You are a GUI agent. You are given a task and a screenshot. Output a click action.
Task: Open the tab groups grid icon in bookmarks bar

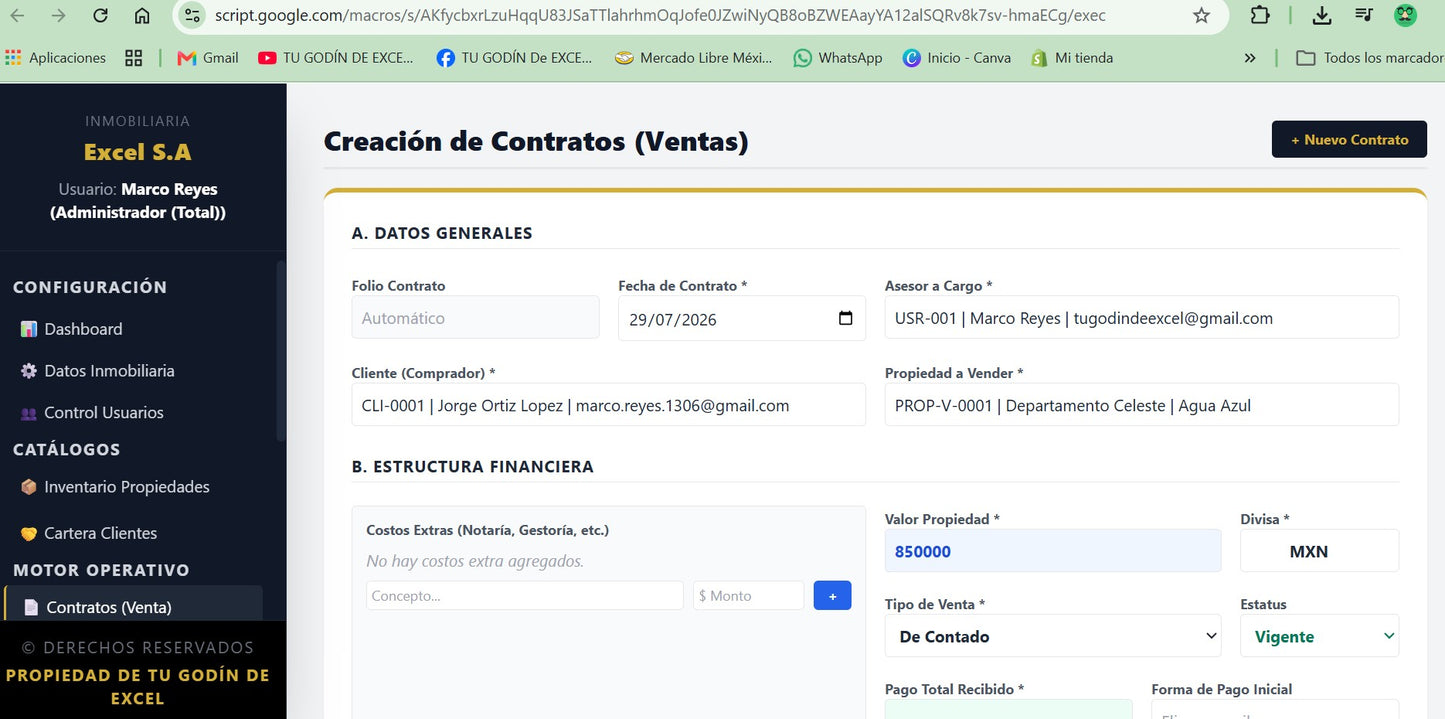134,58
